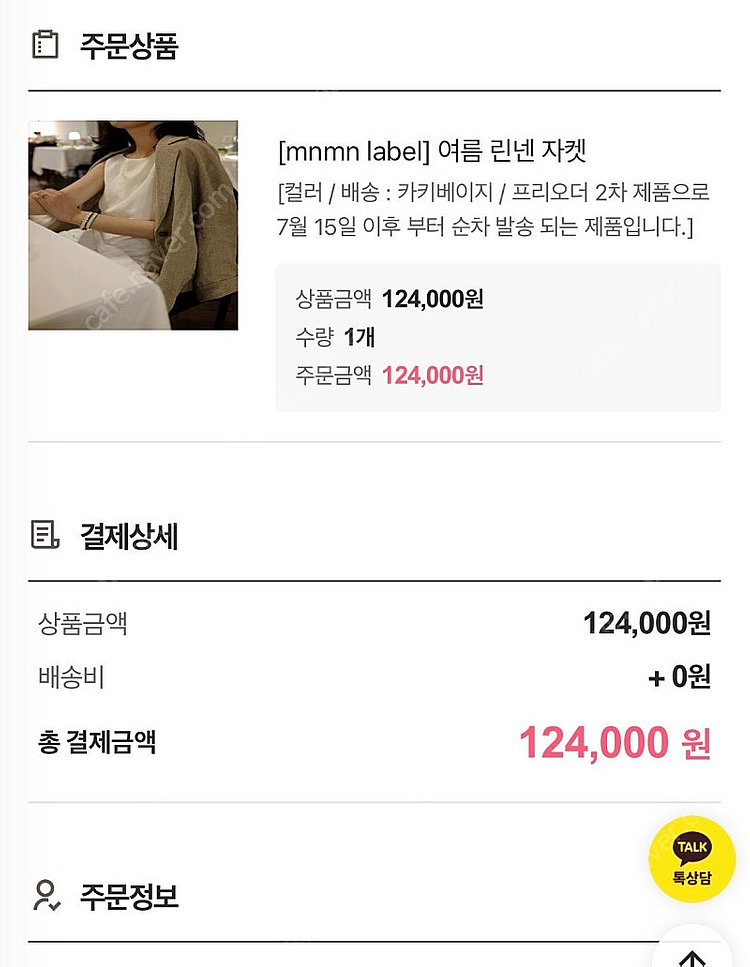Click the clipboard icon beside 주문상품

pos(45,45)
